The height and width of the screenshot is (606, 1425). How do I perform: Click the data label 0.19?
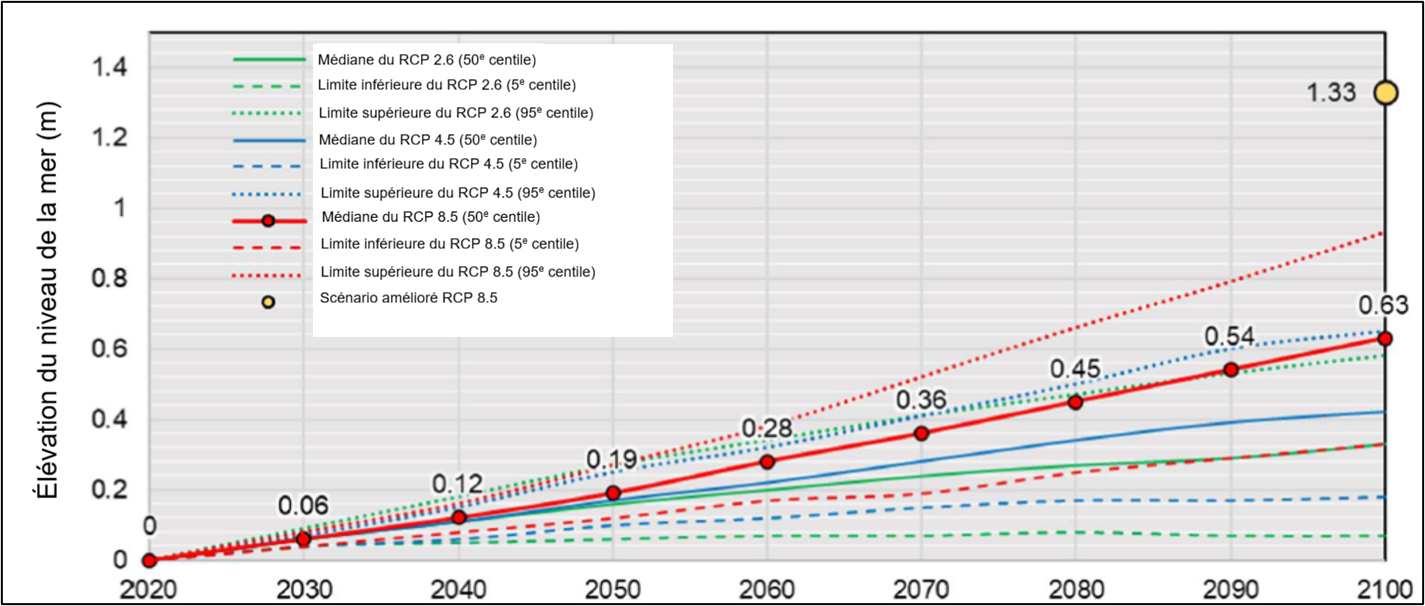(x=612, y=460)
